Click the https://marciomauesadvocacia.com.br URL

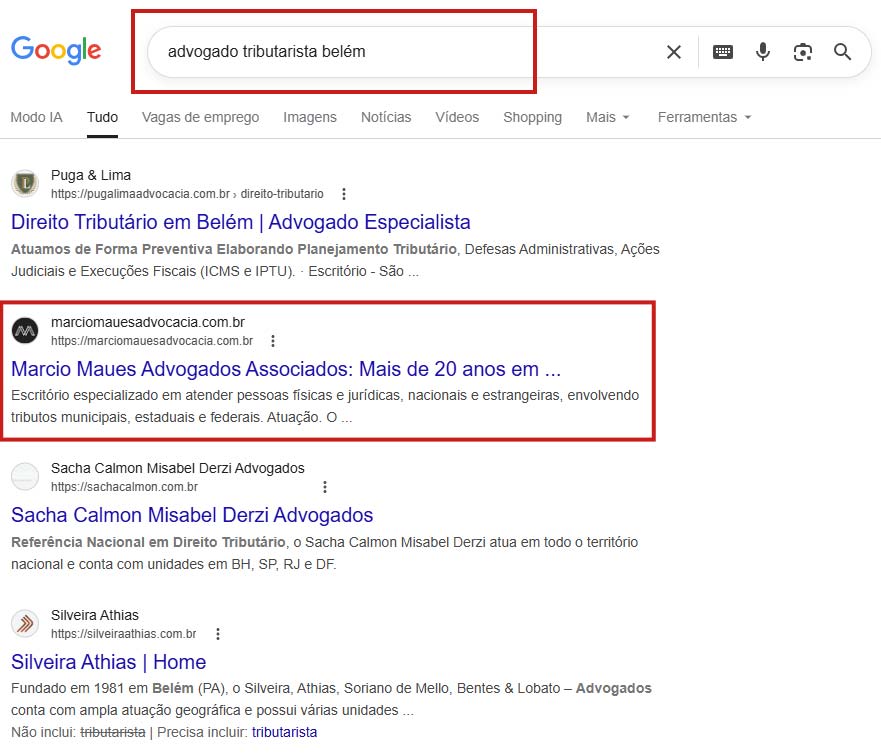click(x=152, y=341)
